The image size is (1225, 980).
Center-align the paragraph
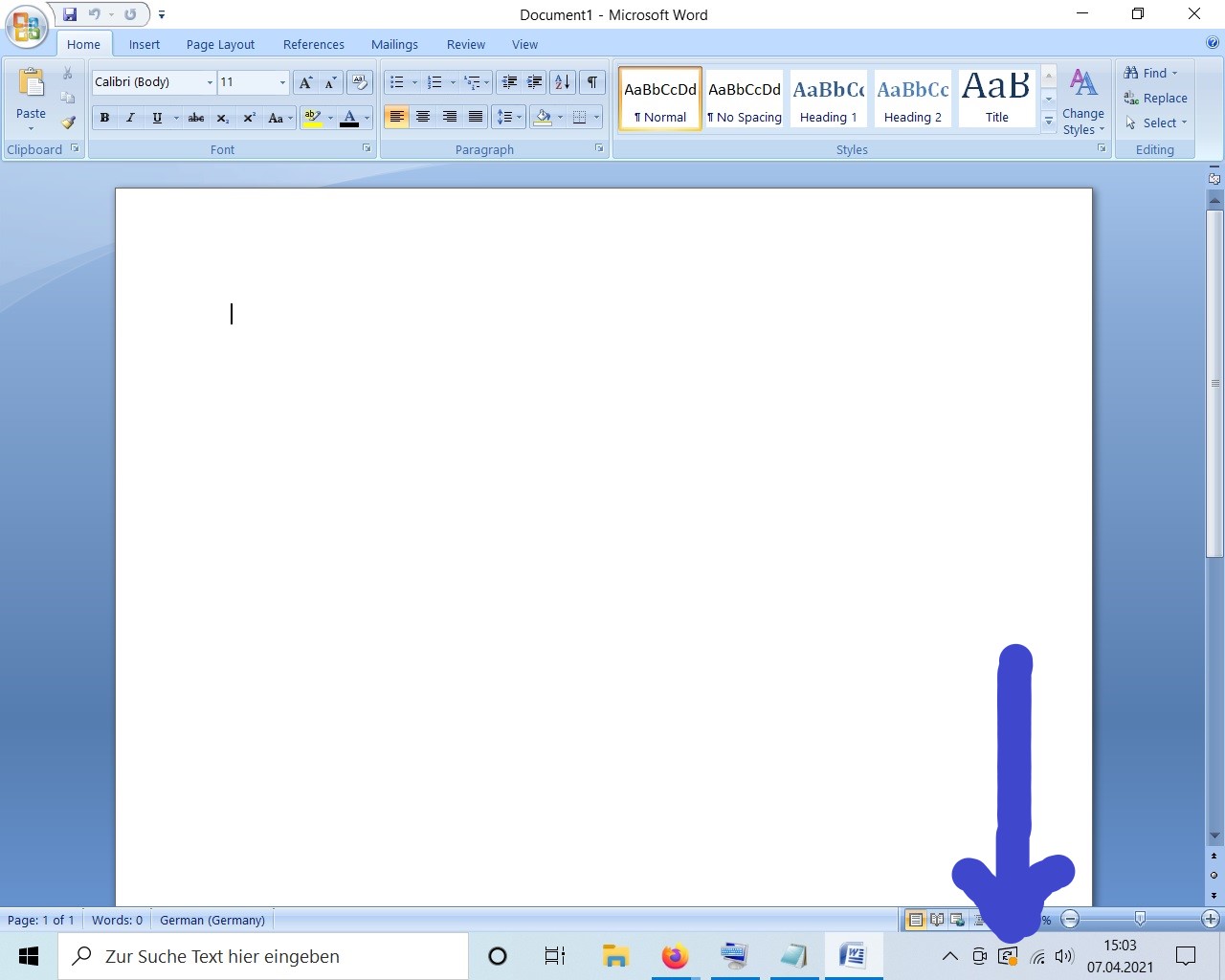point(423,118)
